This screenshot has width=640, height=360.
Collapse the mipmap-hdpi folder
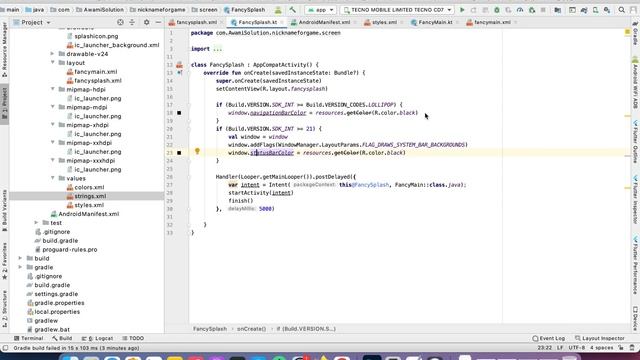[x=52, y=89]
